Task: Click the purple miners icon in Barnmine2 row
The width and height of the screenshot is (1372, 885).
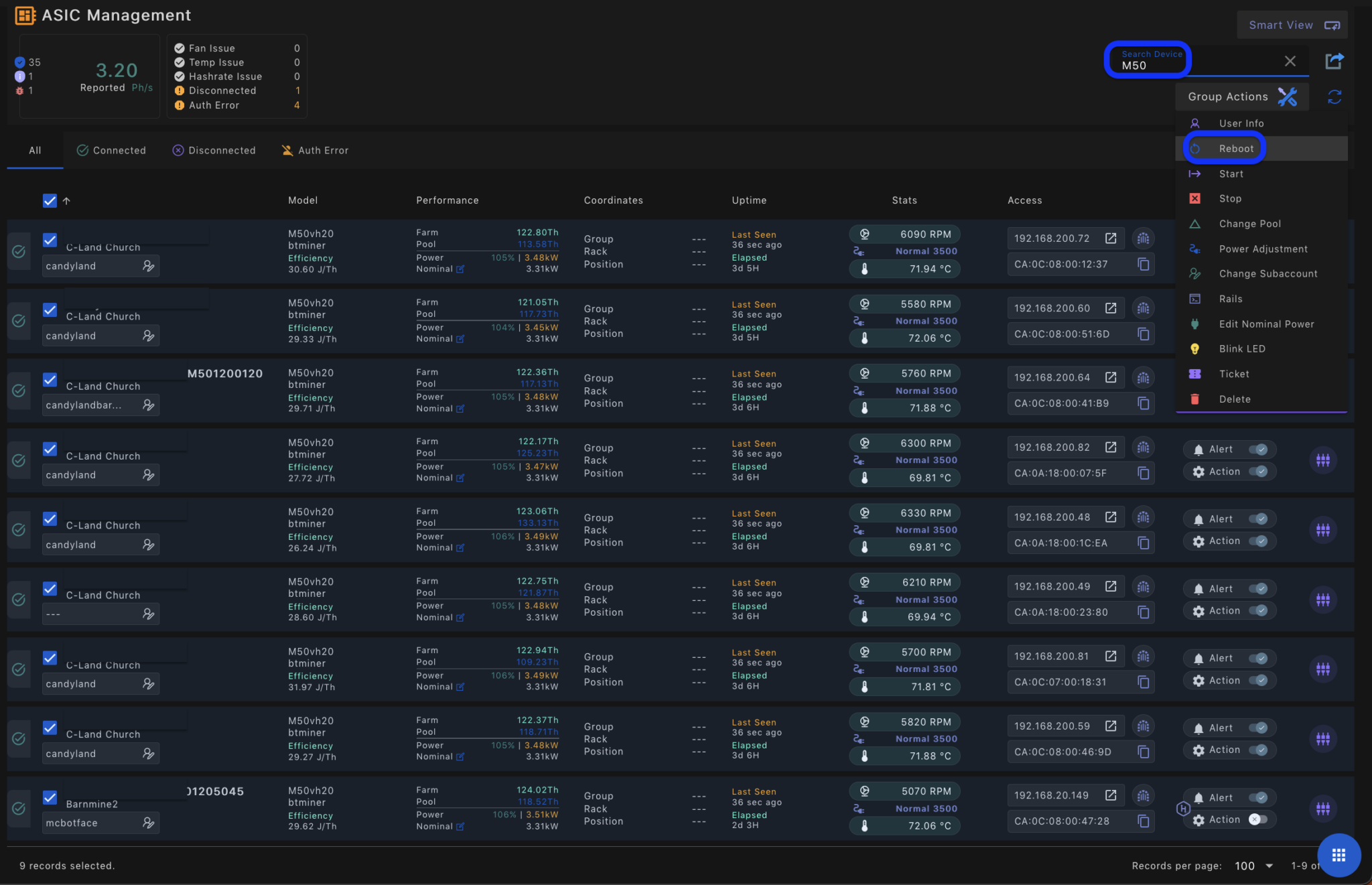Action: [x=1323, y=809]
